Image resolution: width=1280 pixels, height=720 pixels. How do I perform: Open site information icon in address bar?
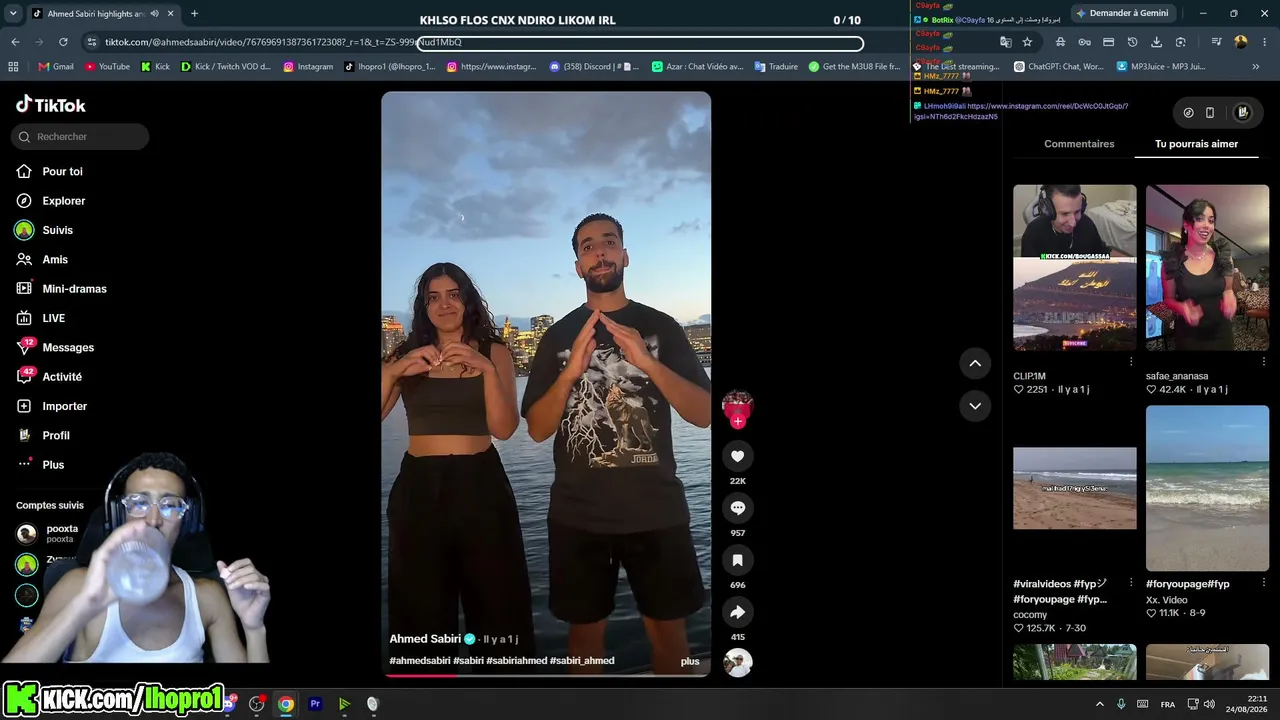(92, 42)
